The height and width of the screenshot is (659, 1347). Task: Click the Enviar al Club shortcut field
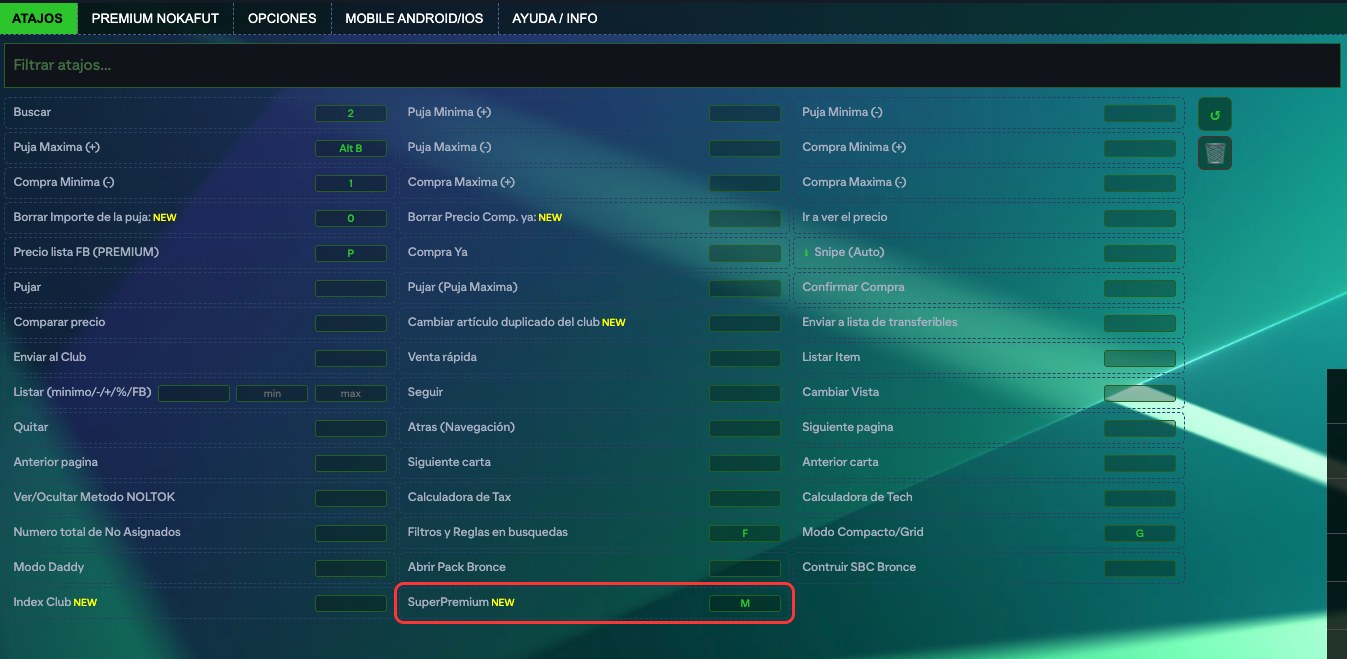[351, 359]
